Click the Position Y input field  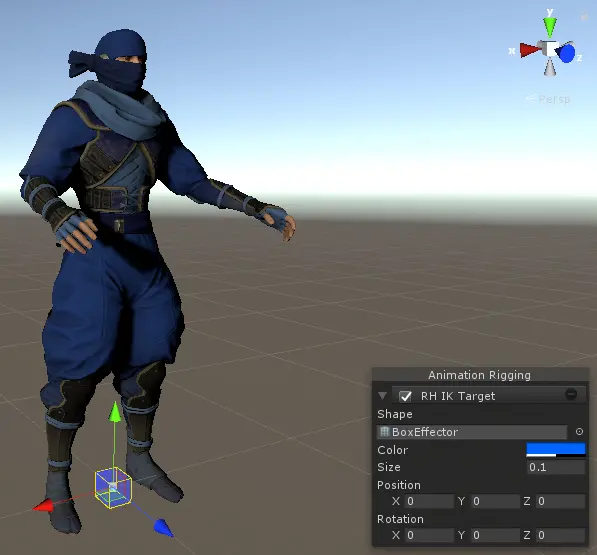[495, 501]
